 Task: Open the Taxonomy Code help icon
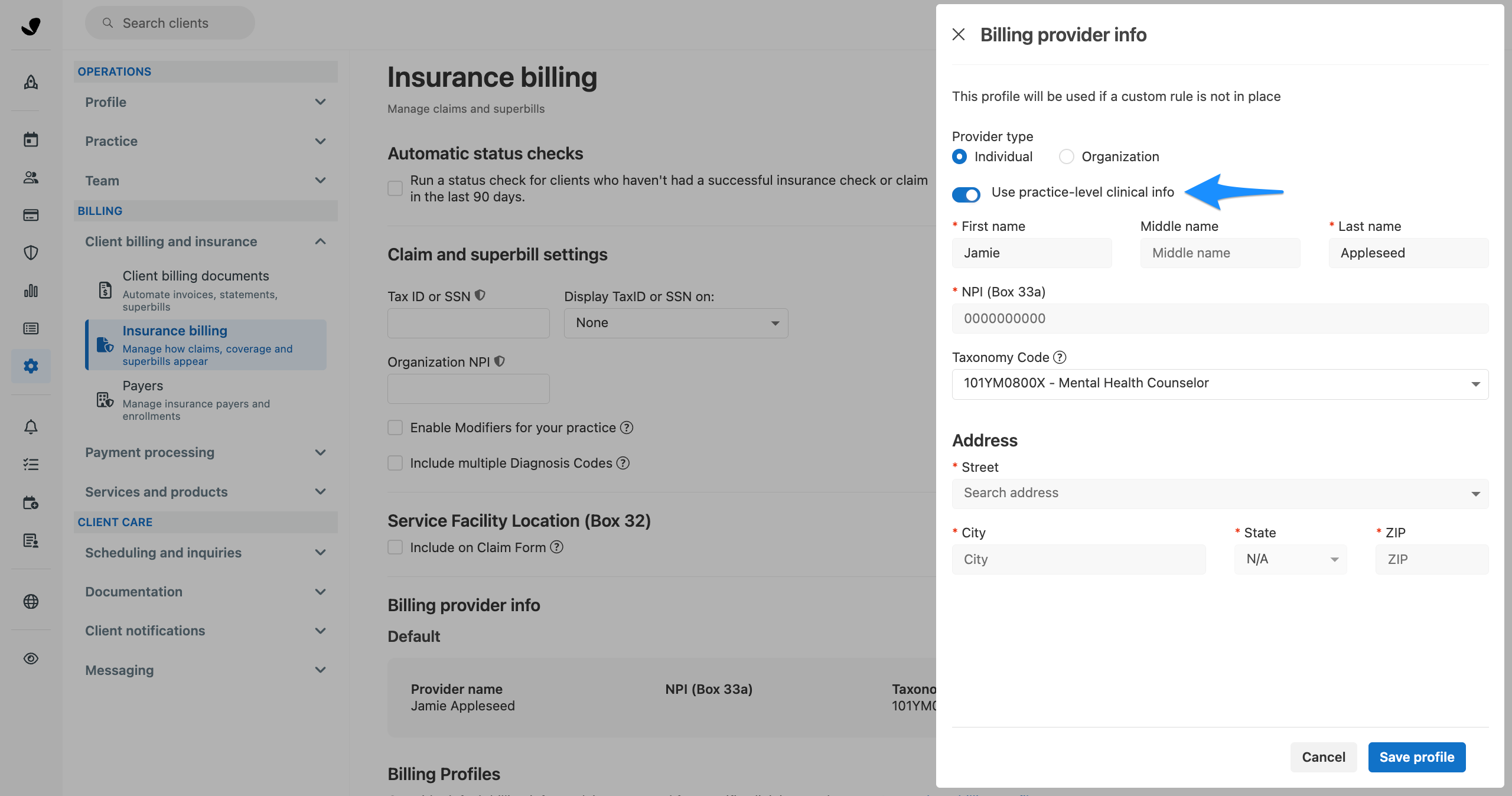tap(1060, 357)
